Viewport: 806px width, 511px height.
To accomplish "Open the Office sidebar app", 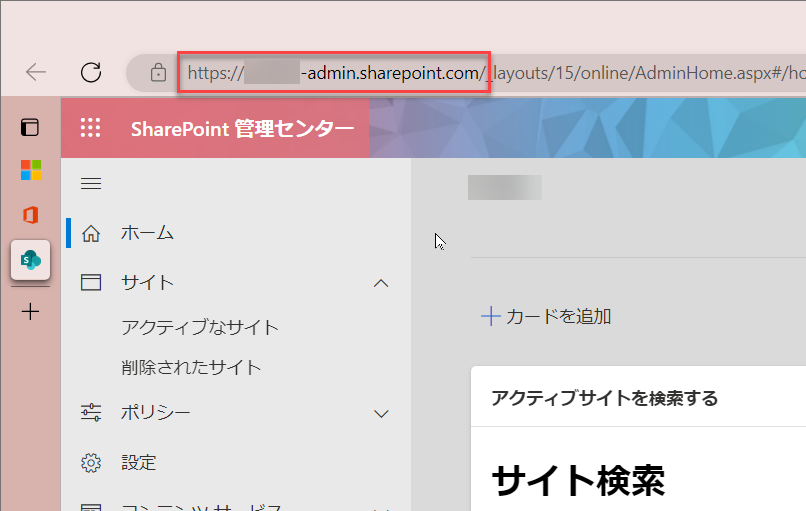I will coord(31,215).
